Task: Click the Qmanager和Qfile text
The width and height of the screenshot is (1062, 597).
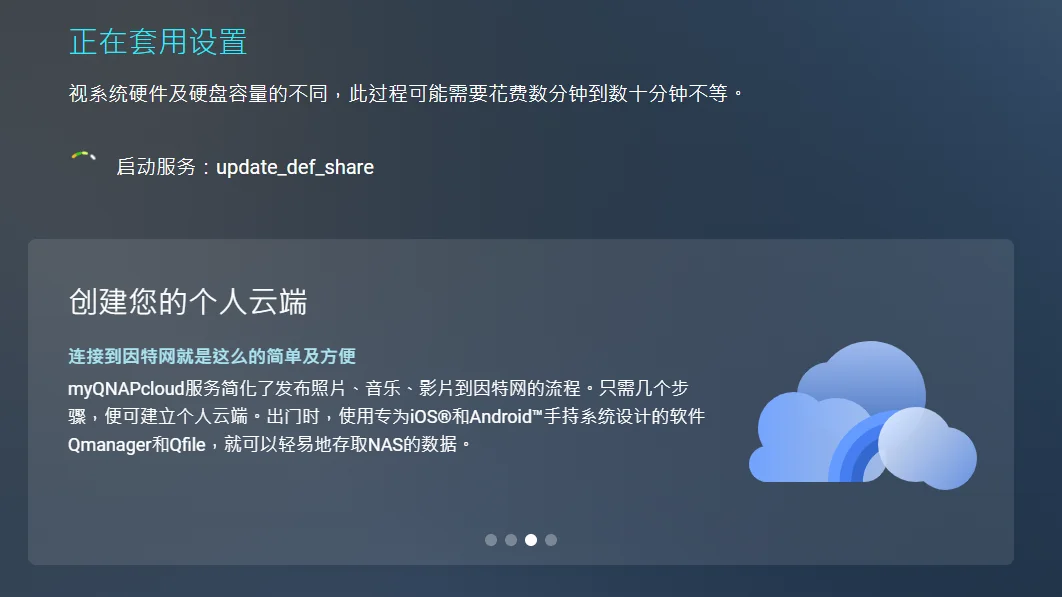Action: (x=136, y=445)
